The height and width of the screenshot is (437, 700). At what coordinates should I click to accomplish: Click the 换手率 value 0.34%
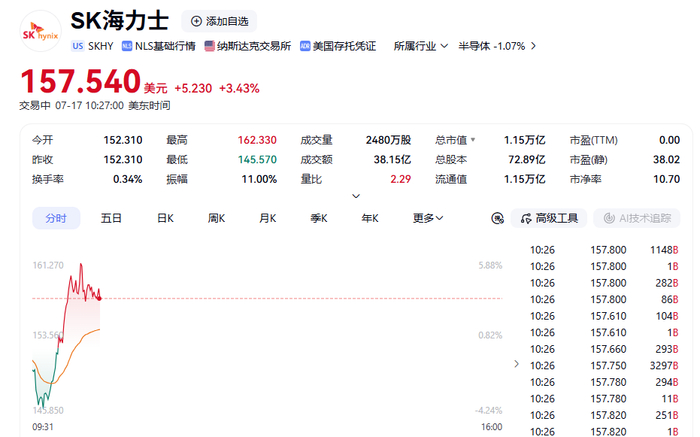coord(127,179)
